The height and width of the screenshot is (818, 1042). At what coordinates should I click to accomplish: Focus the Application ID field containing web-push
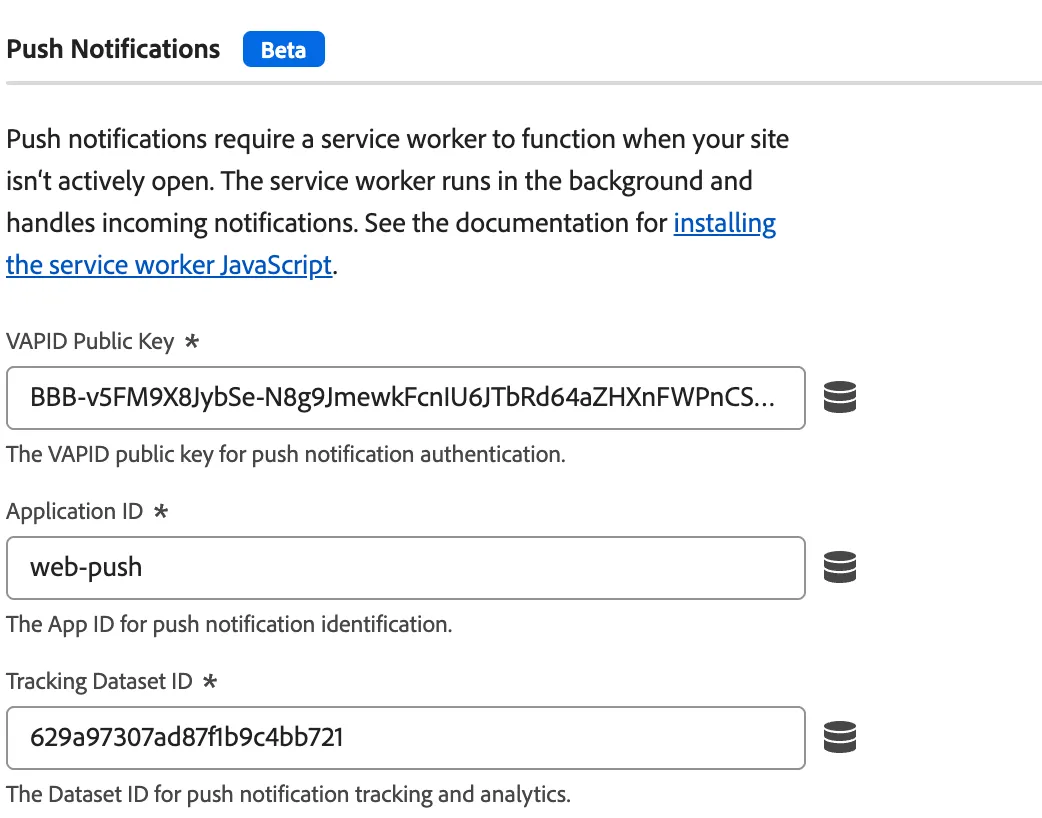405,567
